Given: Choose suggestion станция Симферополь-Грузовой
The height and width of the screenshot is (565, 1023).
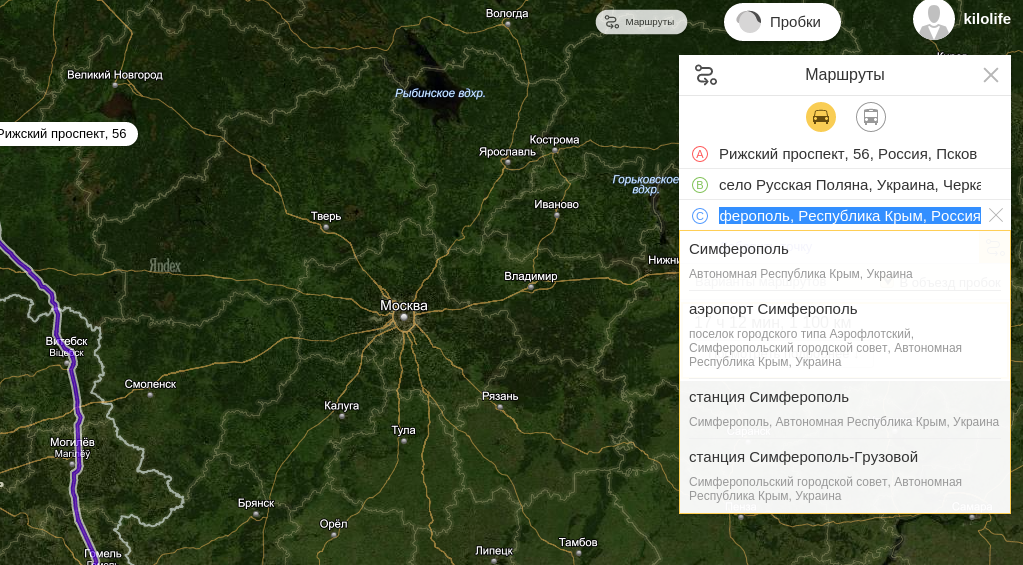Looking at the screenshot, I should coord(844,476).
